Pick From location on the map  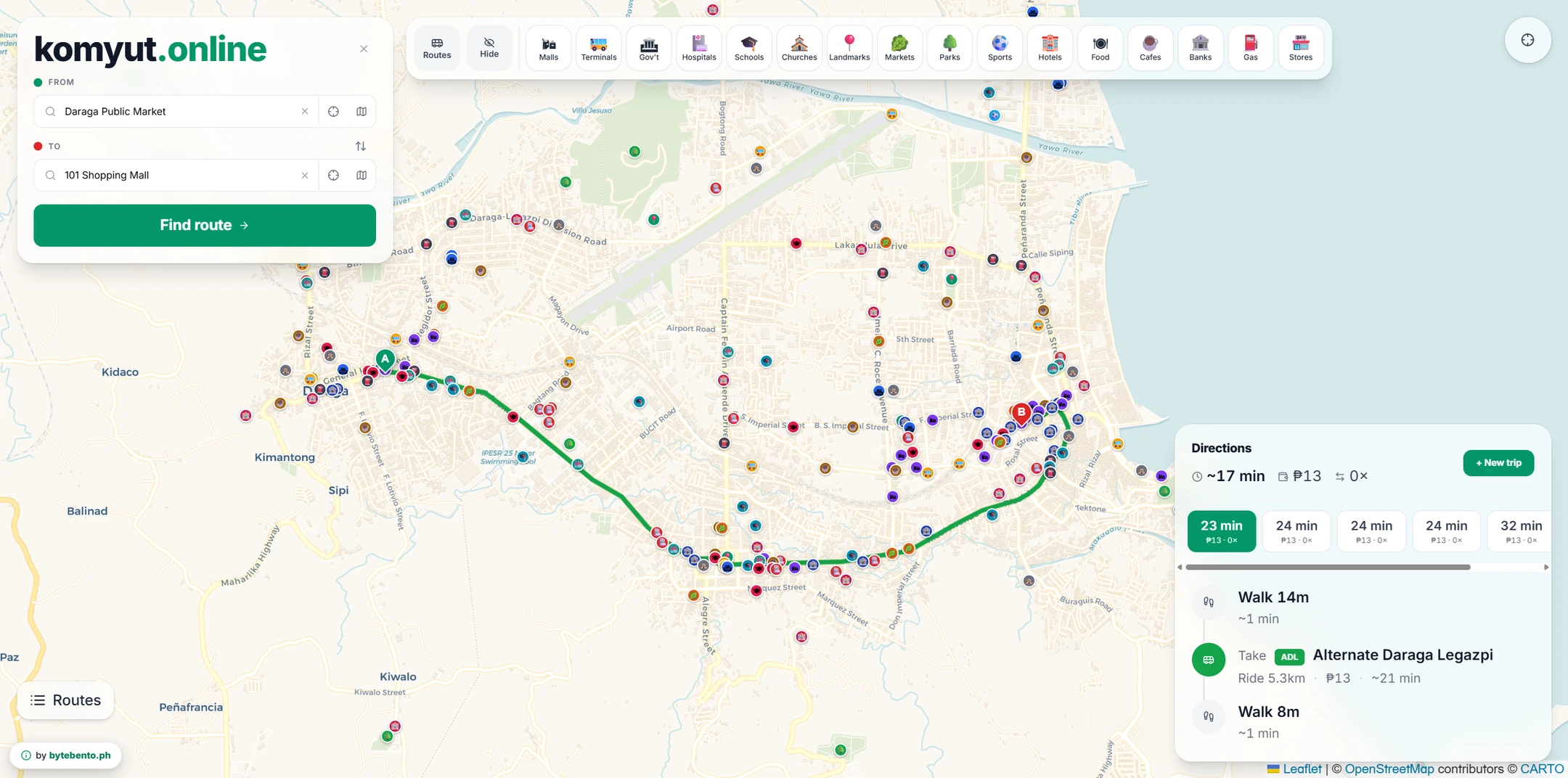(362, 111)
